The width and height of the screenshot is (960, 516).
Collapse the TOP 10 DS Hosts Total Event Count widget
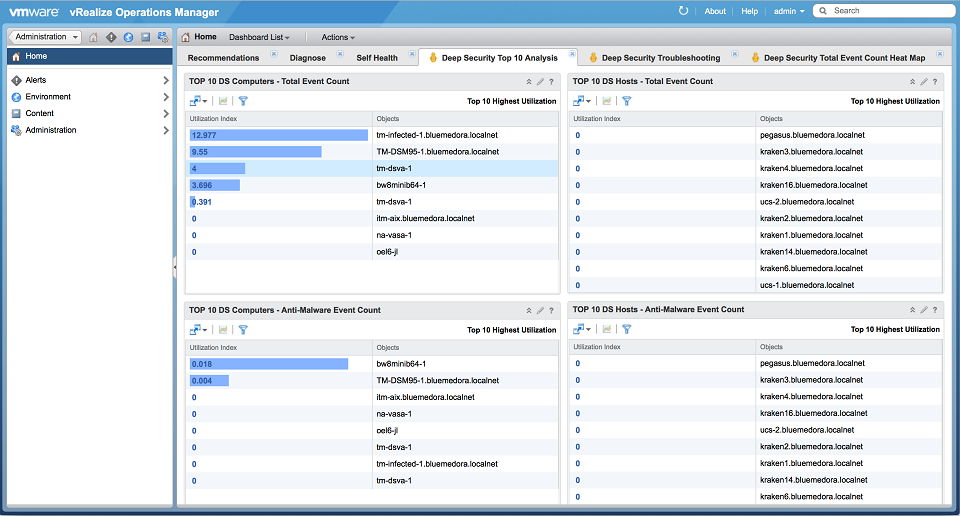point(912,82)
